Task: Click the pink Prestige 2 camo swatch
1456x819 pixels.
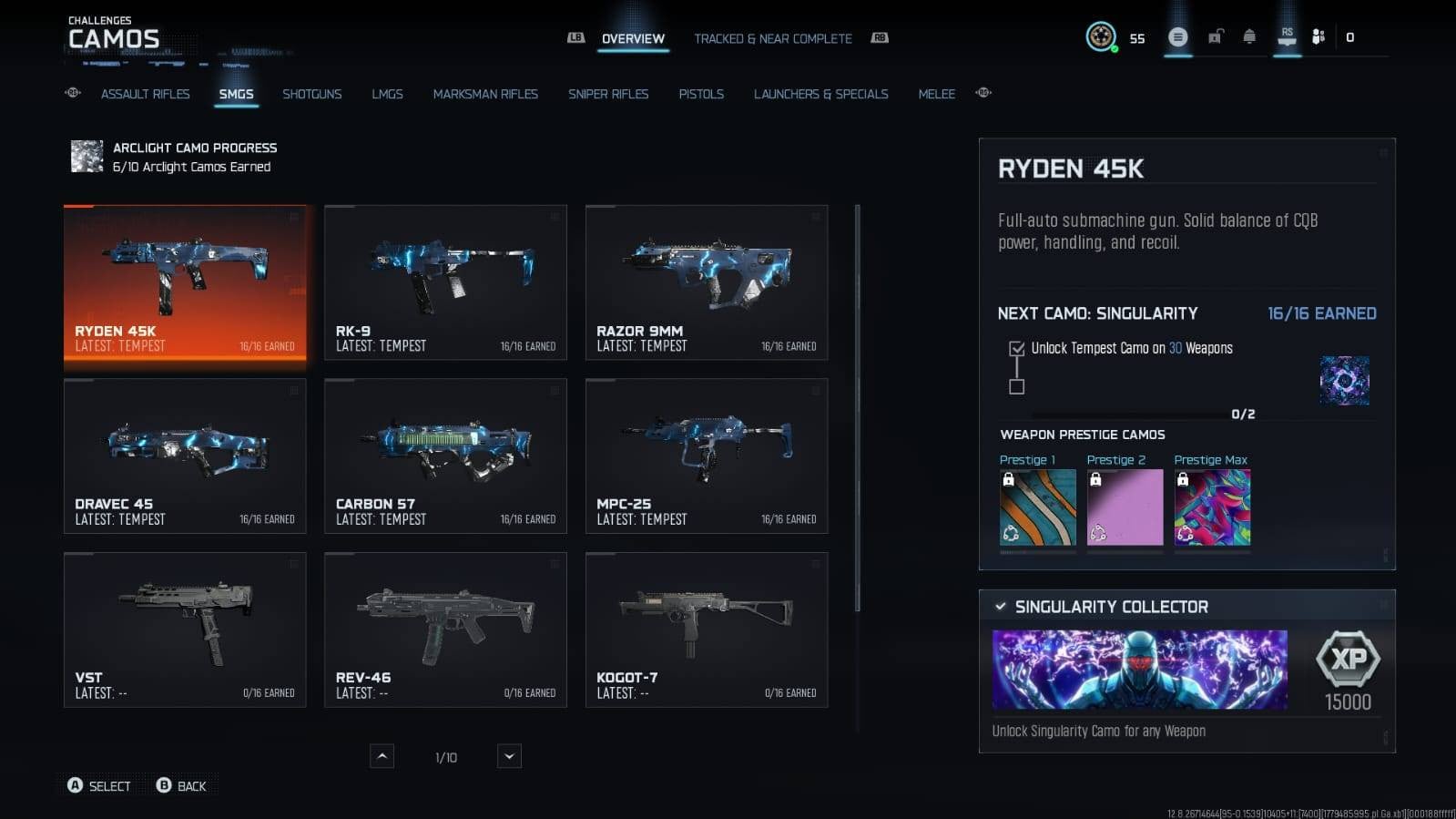Action: [x=1125, y=507]
